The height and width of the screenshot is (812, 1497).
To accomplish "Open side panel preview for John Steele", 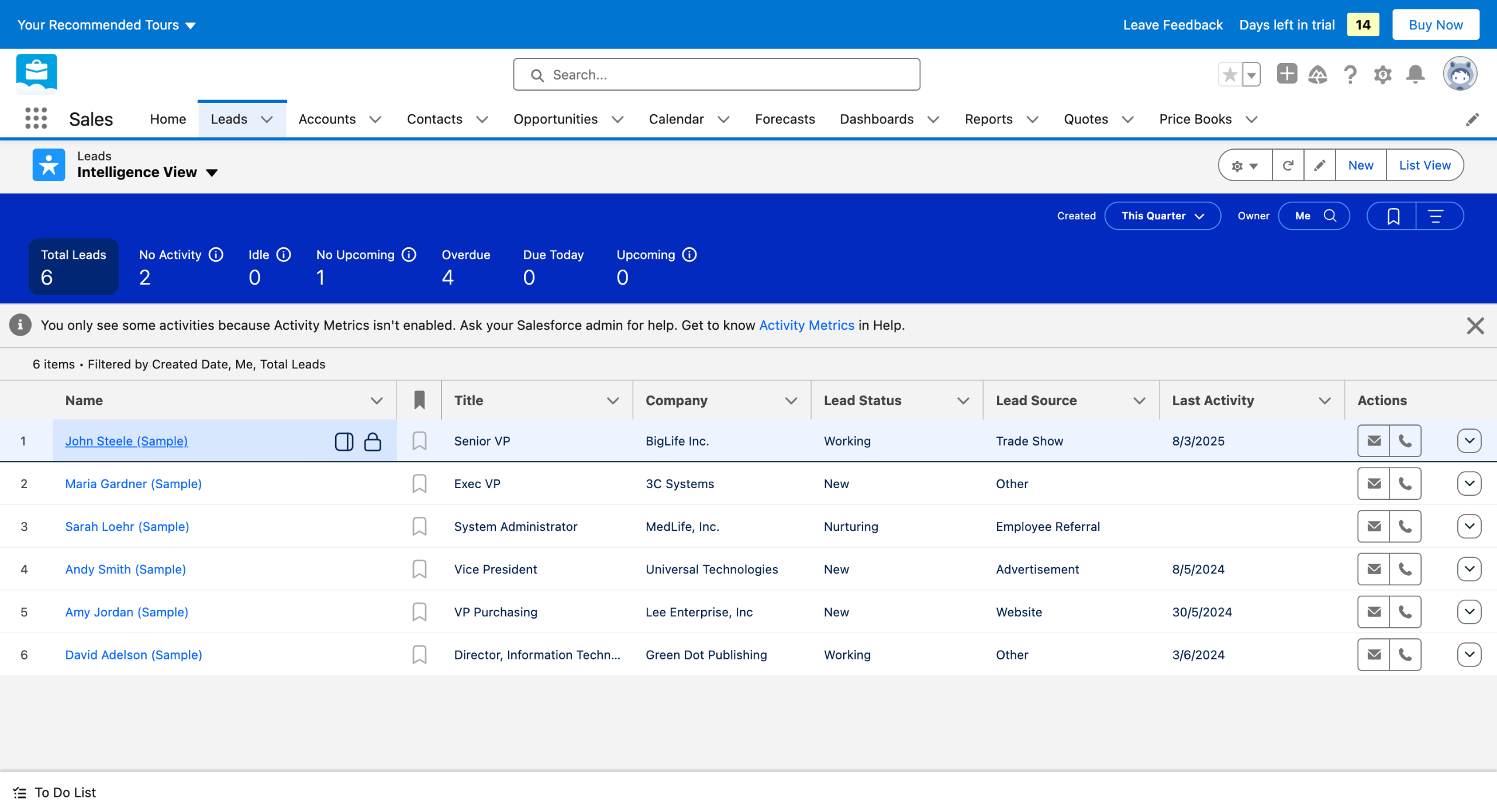I will 344,441.
